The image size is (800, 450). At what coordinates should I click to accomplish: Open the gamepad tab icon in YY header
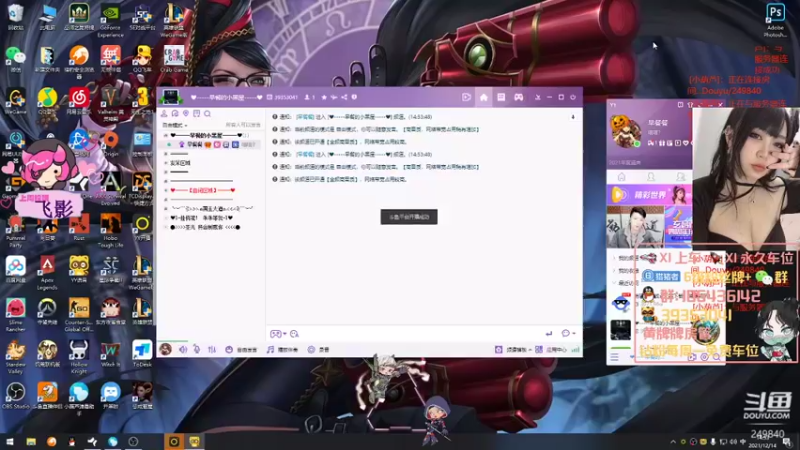tap(518, 97)
